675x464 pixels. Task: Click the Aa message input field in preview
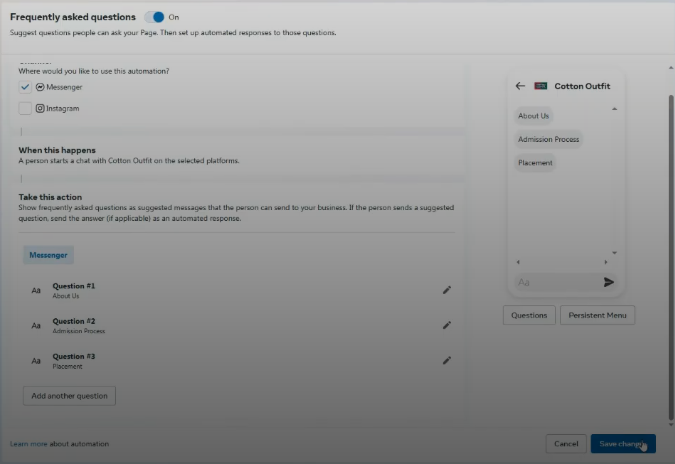pyautogui.click(x=555, y=283)
